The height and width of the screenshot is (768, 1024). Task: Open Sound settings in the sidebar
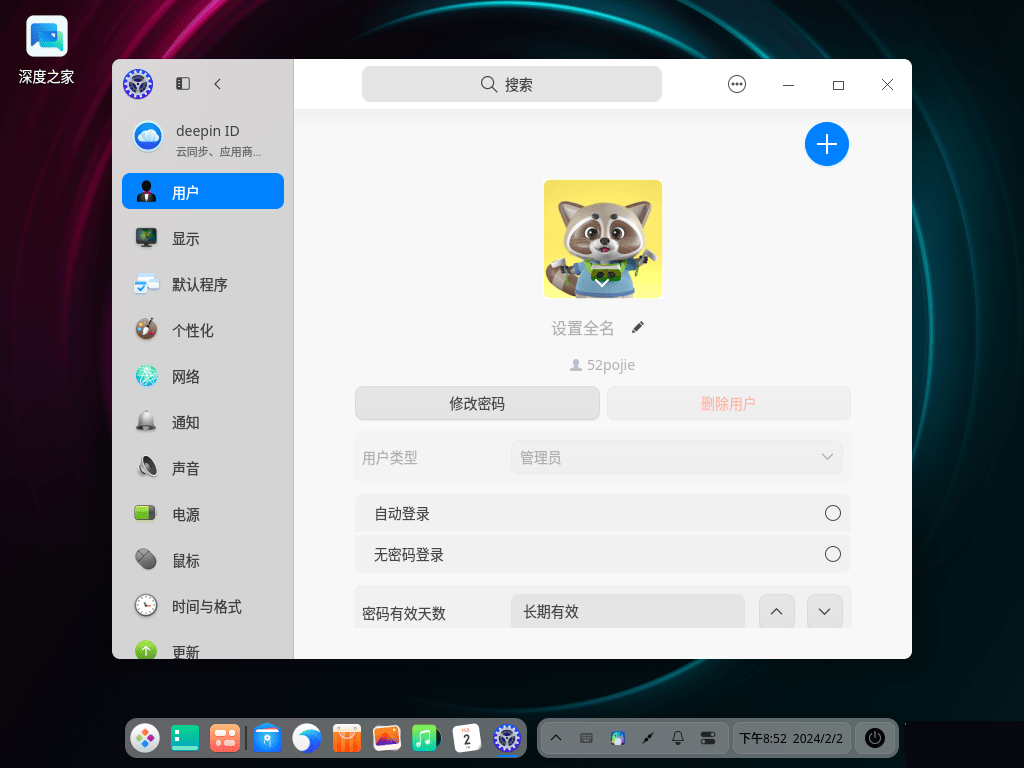(x=184, y=468)
